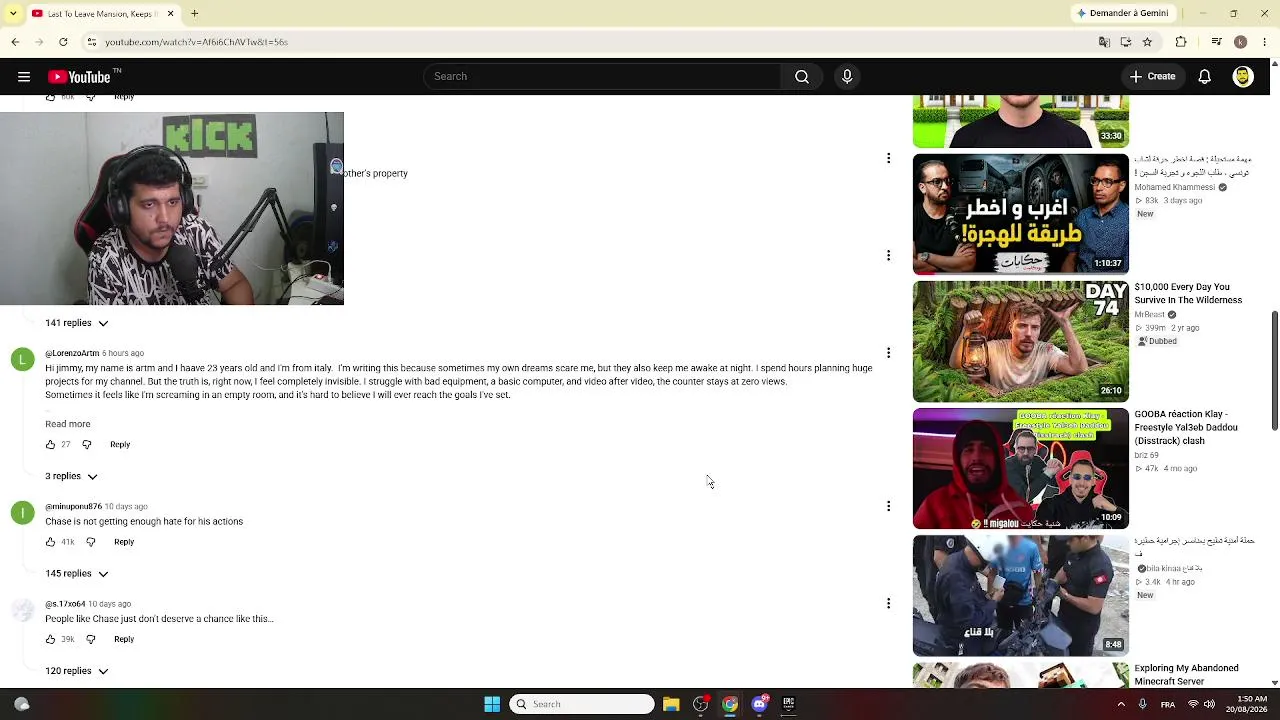Like LorenzoArtm's comment

pyautogui.click(x=50, y=445)
